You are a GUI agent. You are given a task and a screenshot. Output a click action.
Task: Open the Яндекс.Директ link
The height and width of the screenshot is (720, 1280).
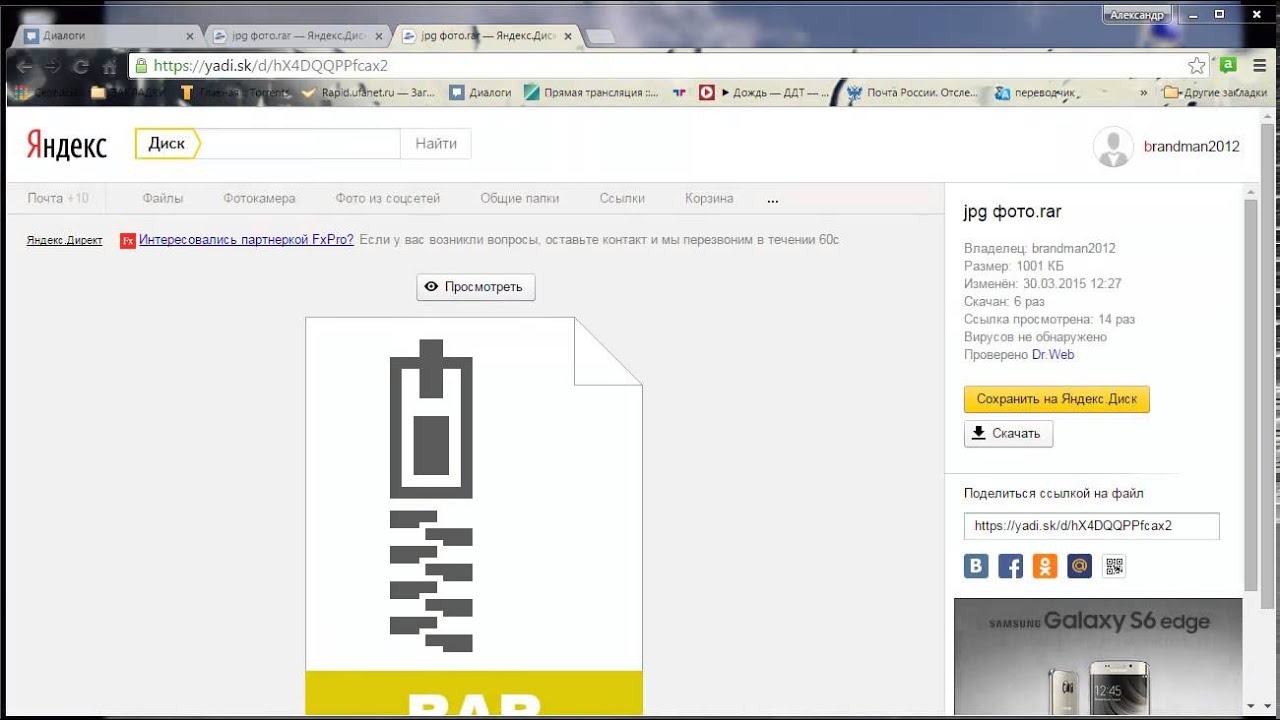pyautogui.click(x=64, y=240)
